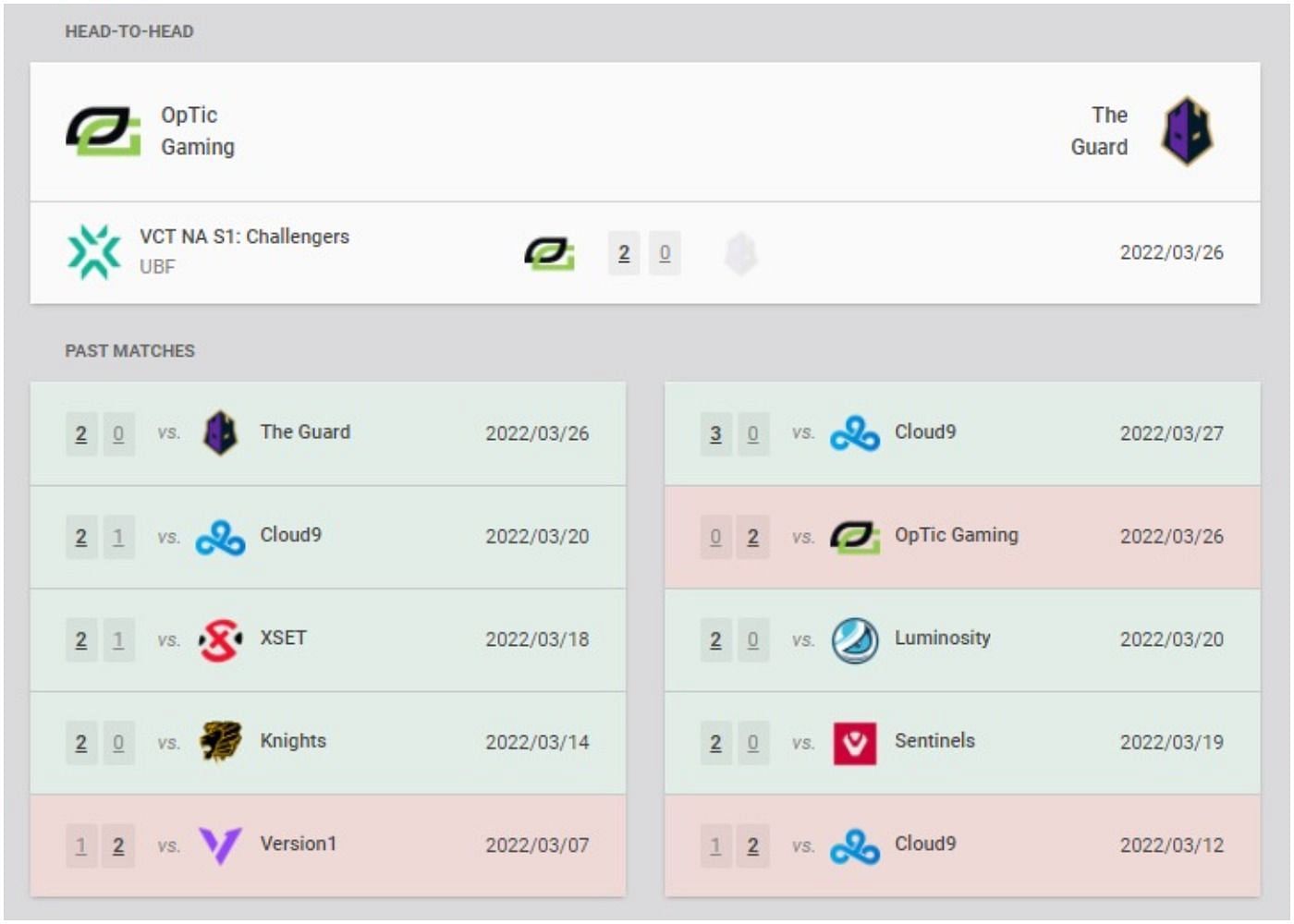Click The Guard logo in past matches
1294x924 pixels.
[220, 432]
